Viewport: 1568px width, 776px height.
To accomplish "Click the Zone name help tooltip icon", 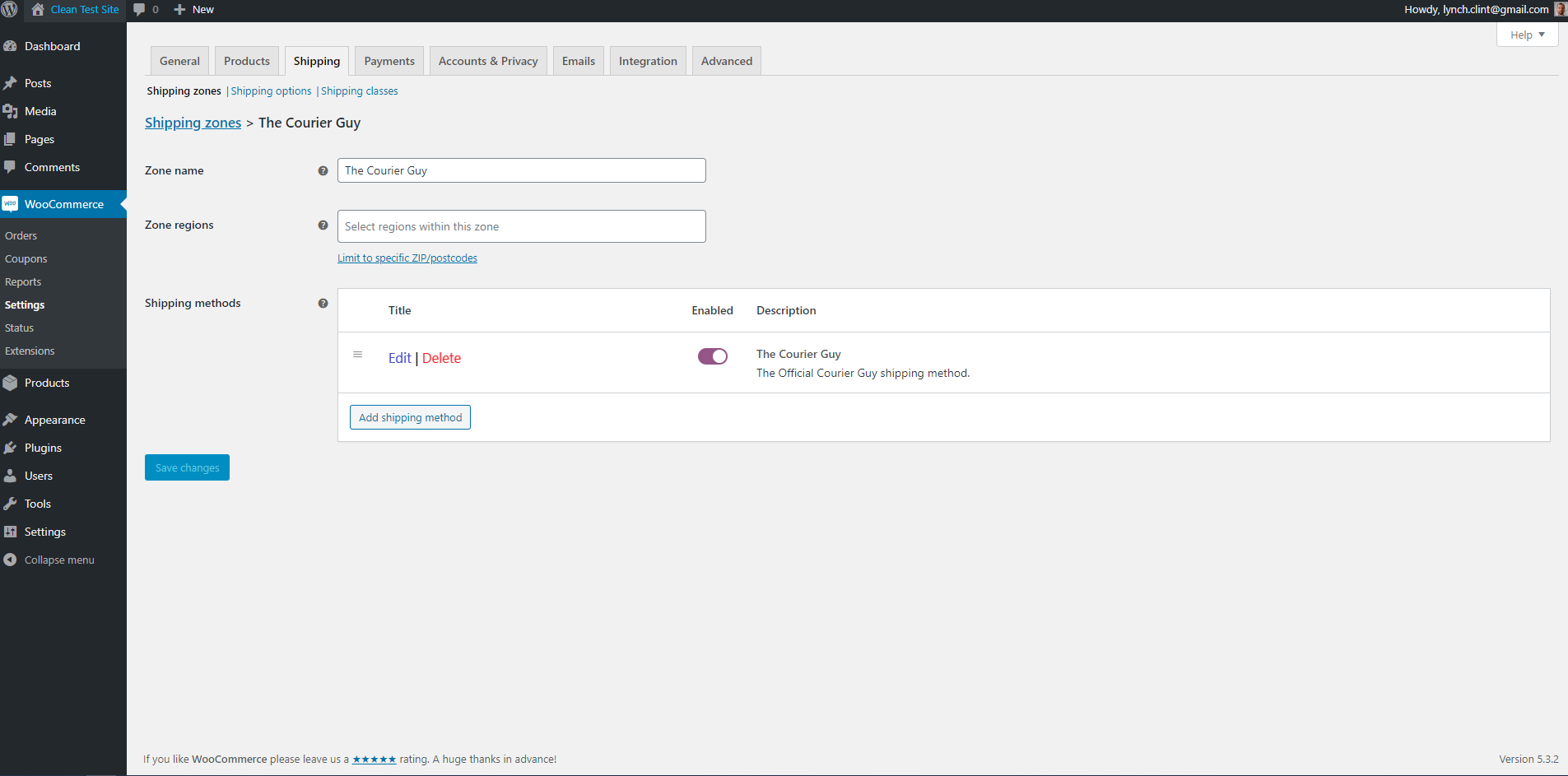I will (323, 170).
